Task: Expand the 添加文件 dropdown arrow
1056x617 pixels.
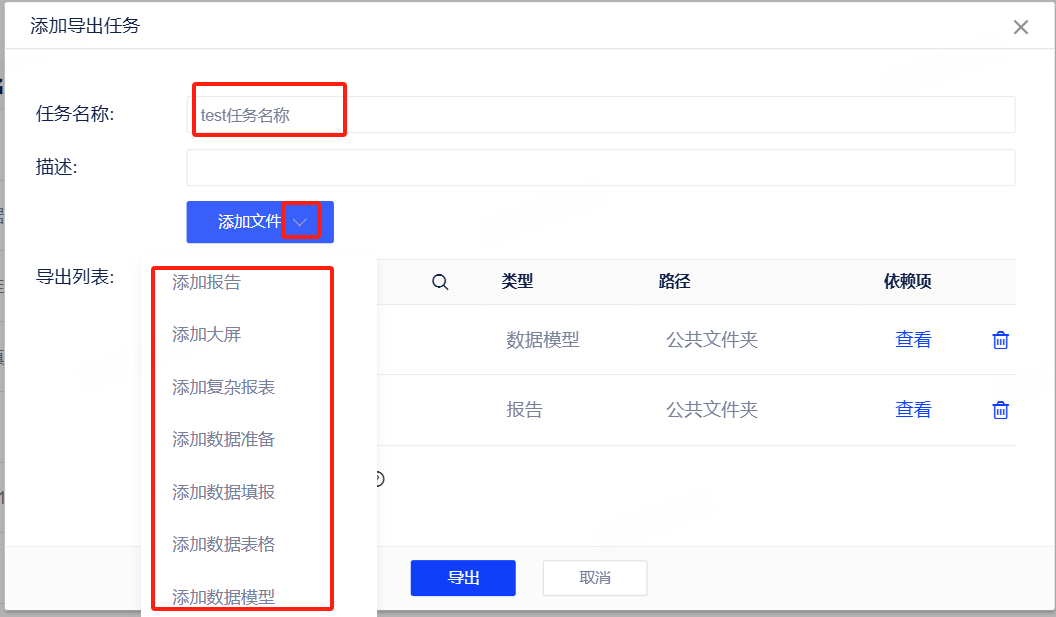Action: pyautogui.click(x=300, y=222)
